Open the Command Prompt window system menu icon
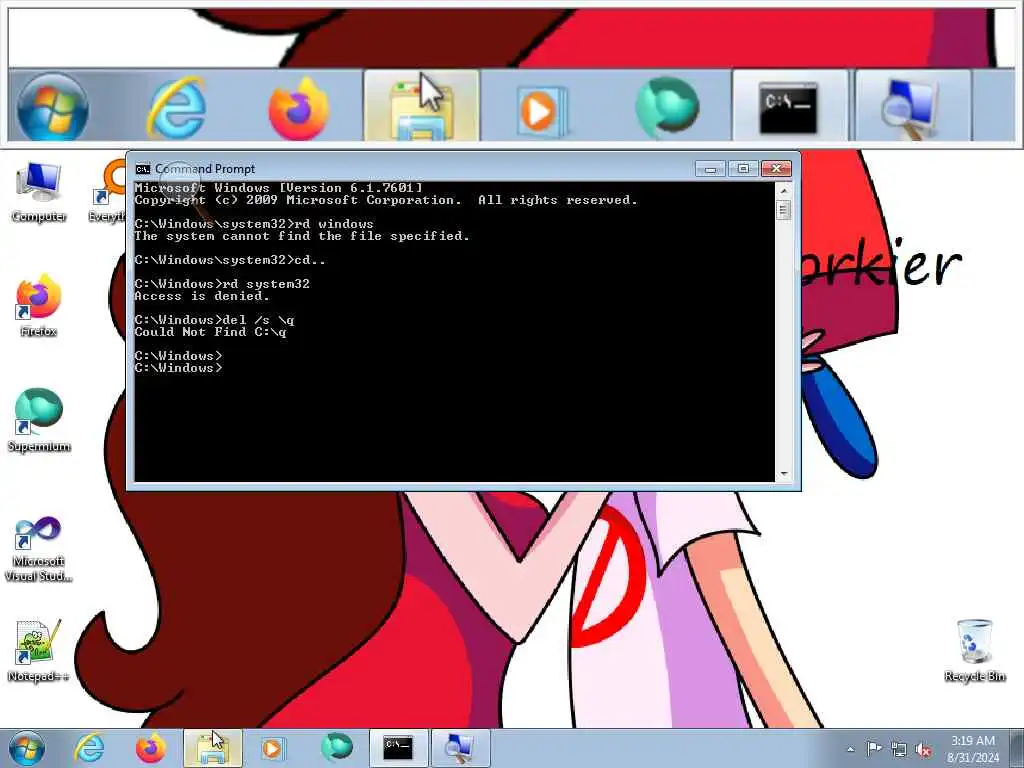Image resolution: width=1024 pixels, height=768 pixels. pyautogui.click(x=142, y=169)
